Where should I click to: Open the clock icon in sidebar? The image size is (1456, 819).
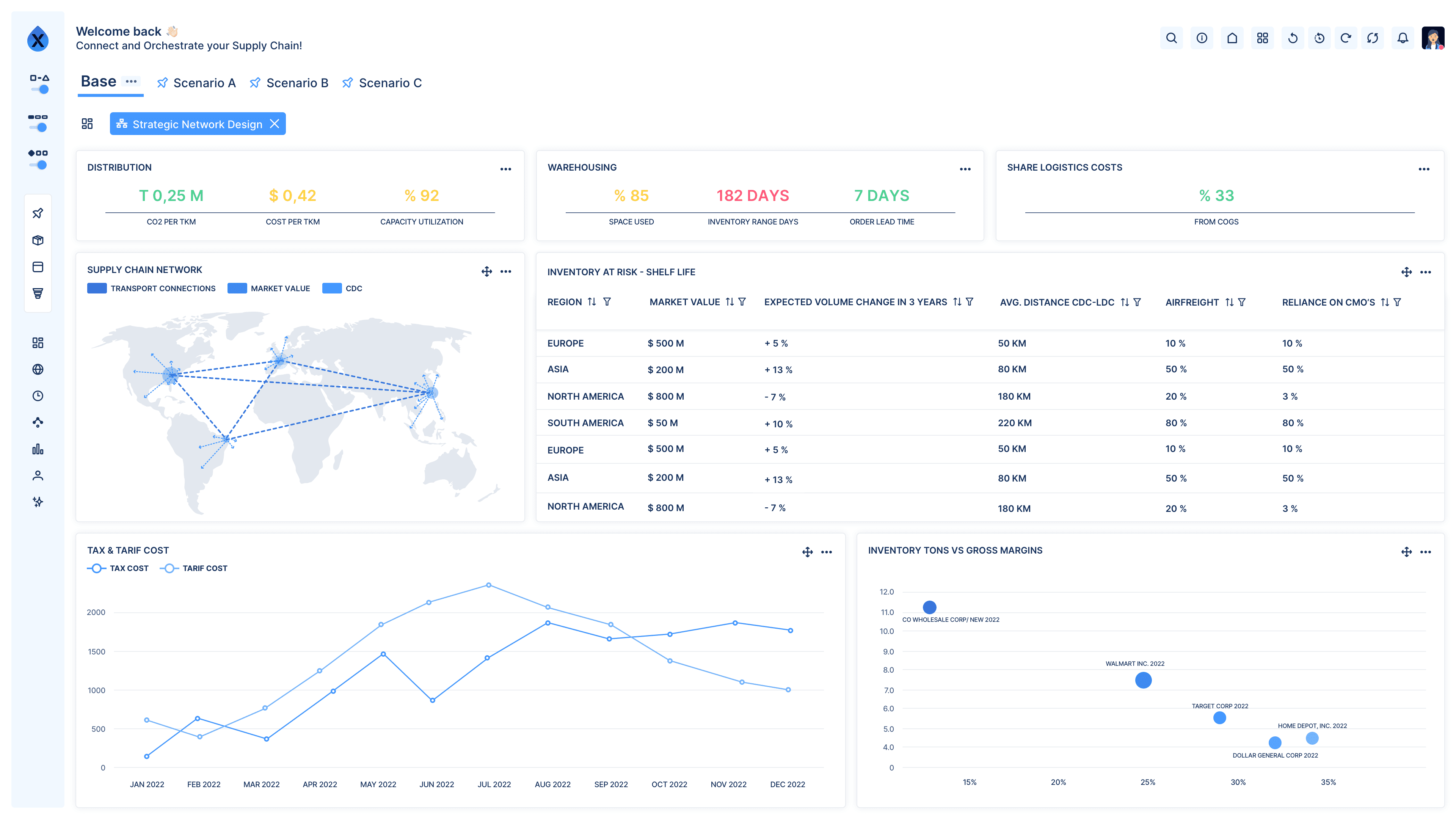(x=38, y=396)
